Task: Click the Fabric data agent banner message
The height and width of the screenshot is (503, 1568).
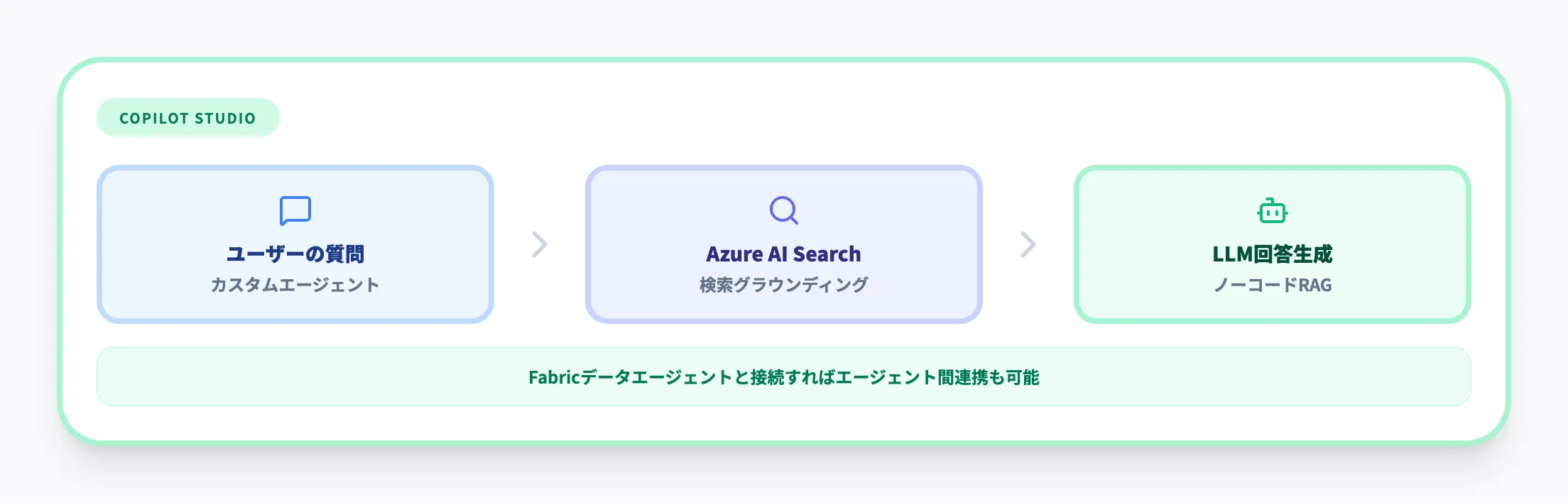Action: tap(783, 377)
